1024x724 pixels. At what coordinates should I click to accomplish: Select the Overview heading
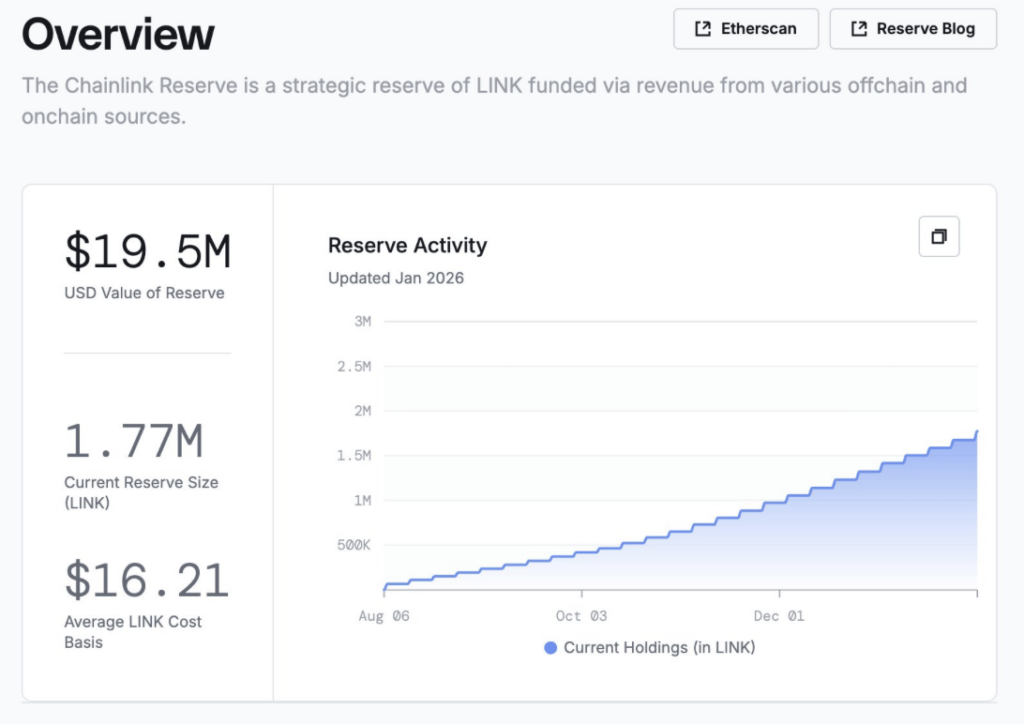click(x=118, y=35)
